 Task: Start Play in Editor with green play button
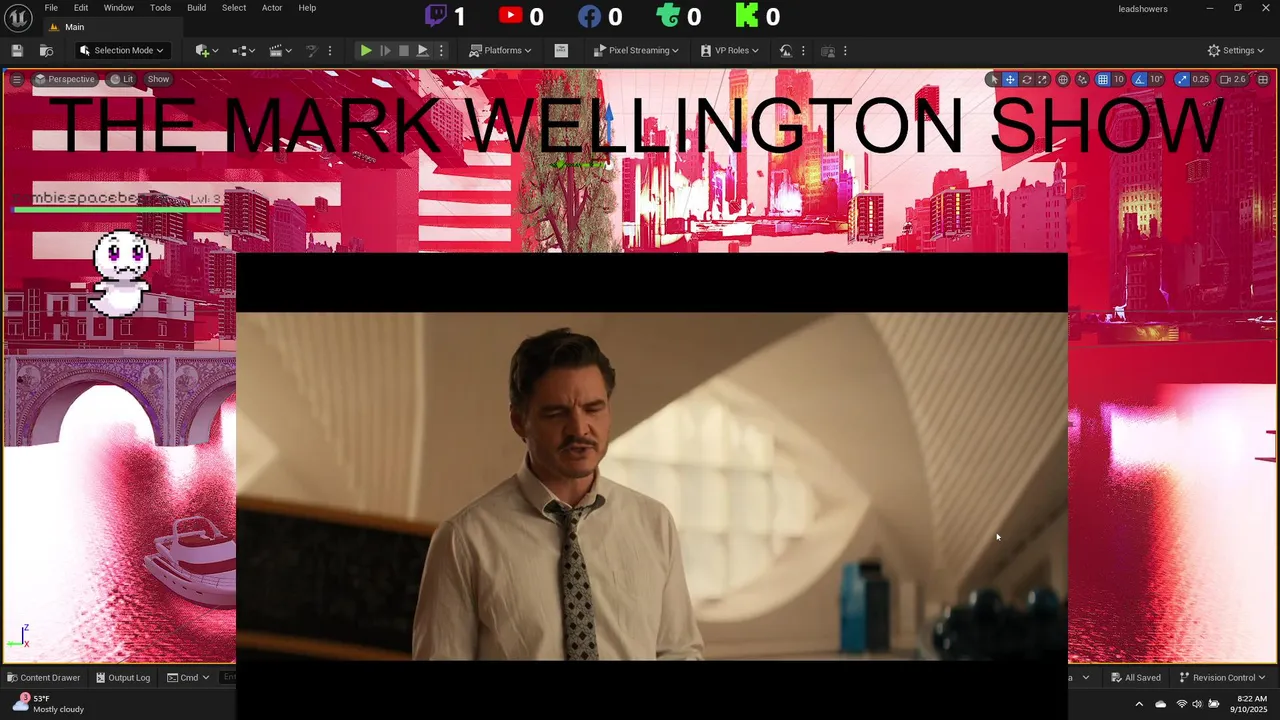click(366, 51)
